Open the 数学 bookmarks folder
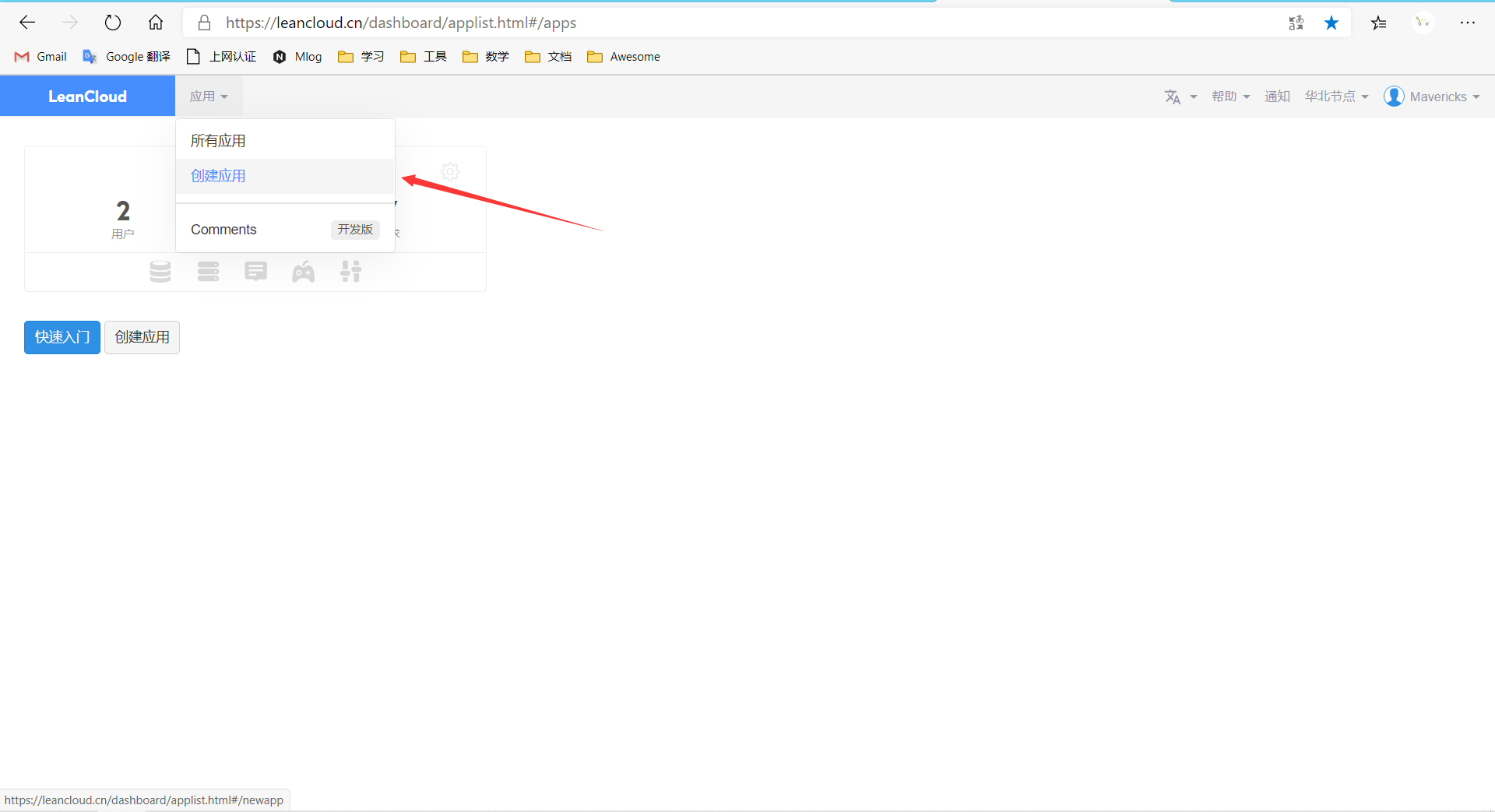Screen dimensions: 1495x812 (x=485, y=57)
